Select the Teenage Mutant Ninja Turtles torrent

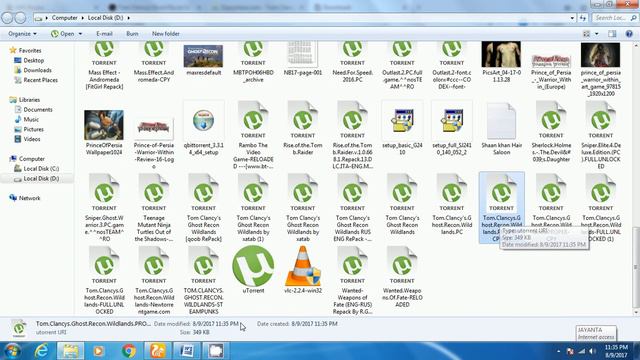(154, 207)
